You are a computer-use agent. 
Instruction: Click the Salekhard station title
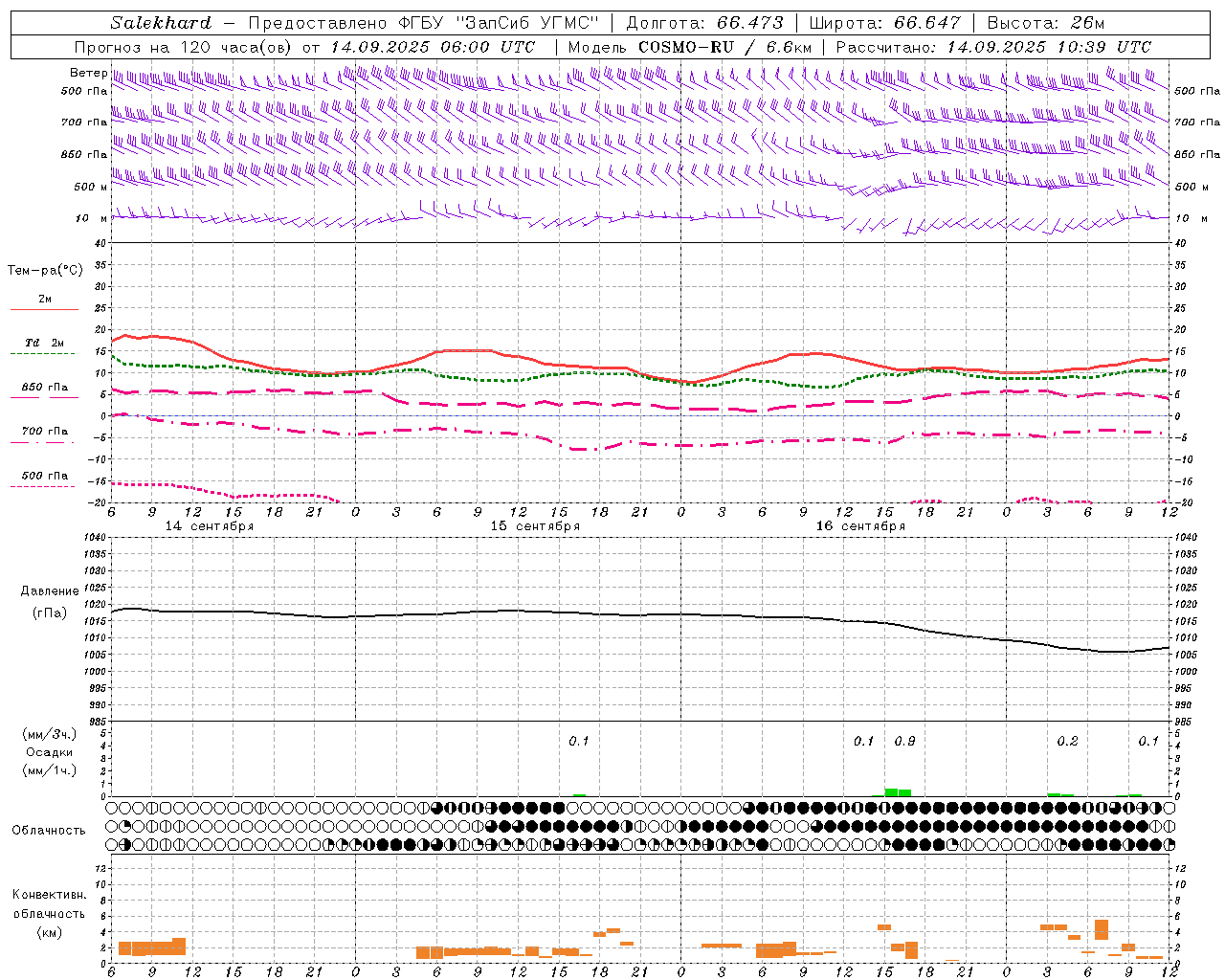pyautogui.click(x=161, y=22)
